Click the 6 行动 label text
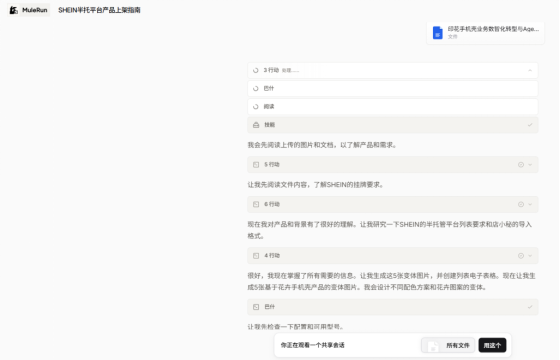 point(272,204)
